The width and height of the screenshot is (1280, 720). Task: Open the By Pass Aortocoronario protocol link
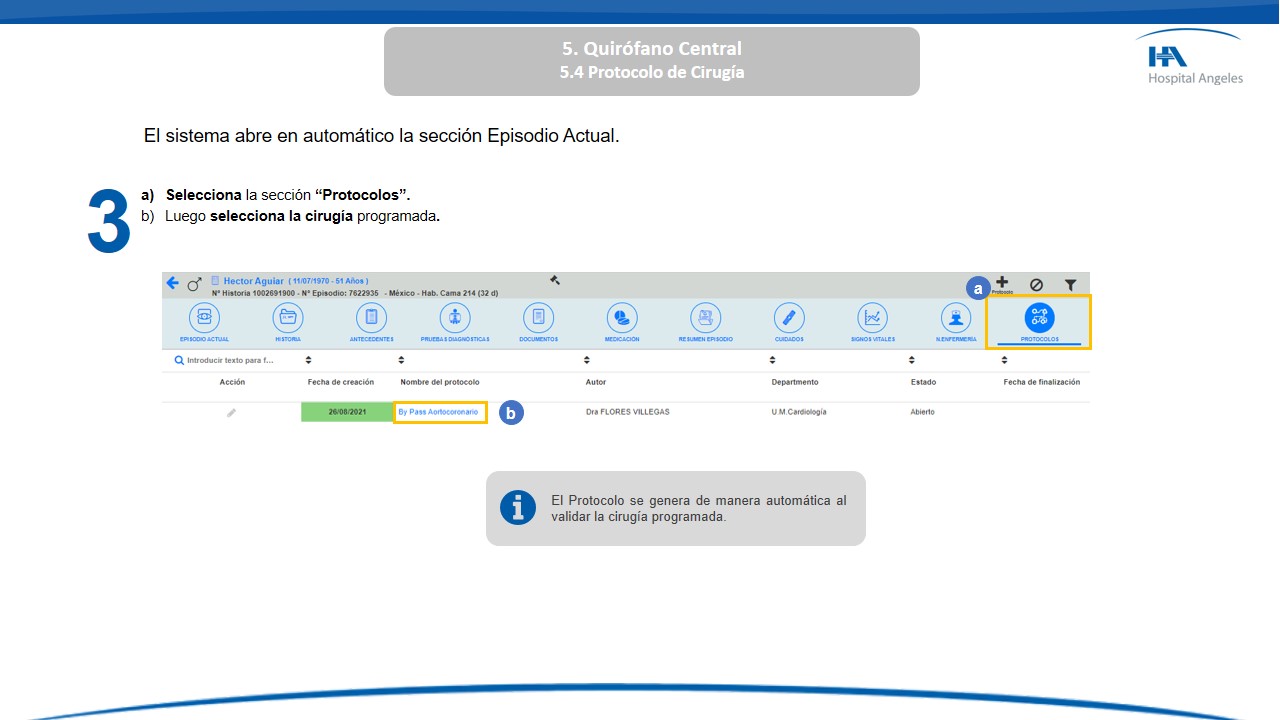click(438, 412)
